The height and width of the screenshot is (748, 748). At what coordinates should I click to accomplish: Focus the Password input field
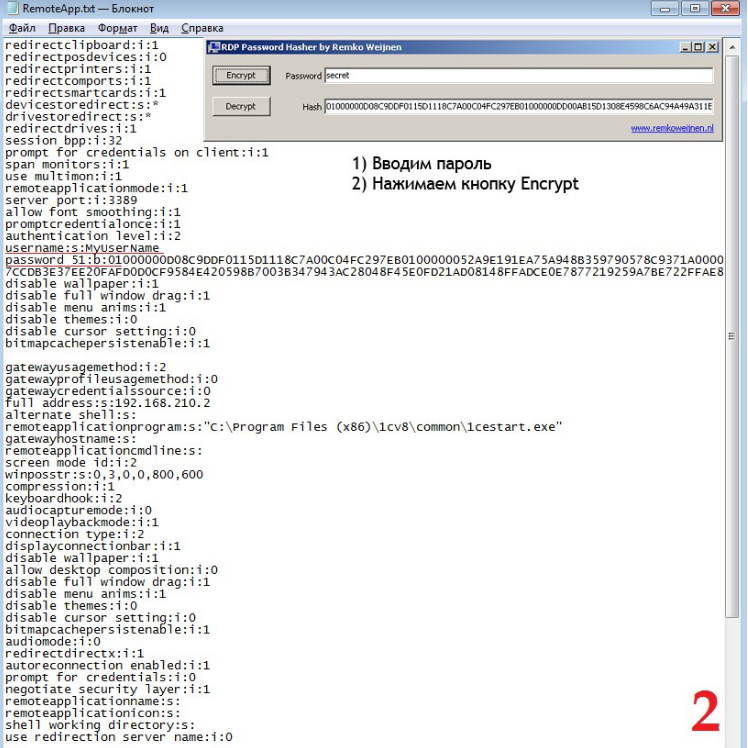[518, 76]
